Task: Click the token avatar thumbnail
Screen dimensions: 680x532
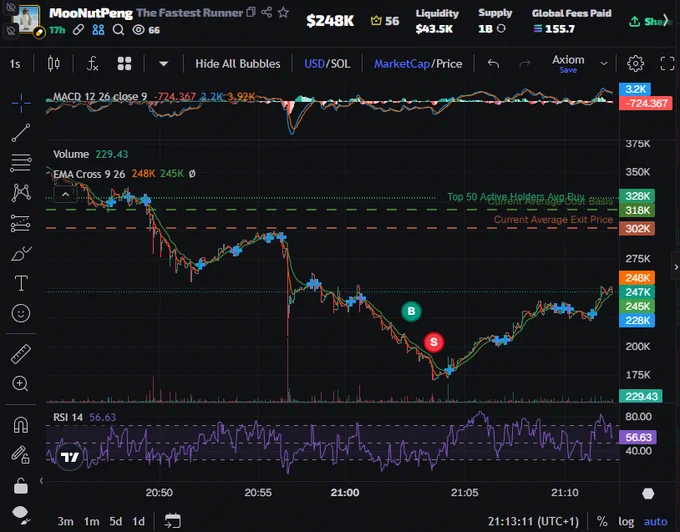Action: pyautogui.click(x=27, y=20)
